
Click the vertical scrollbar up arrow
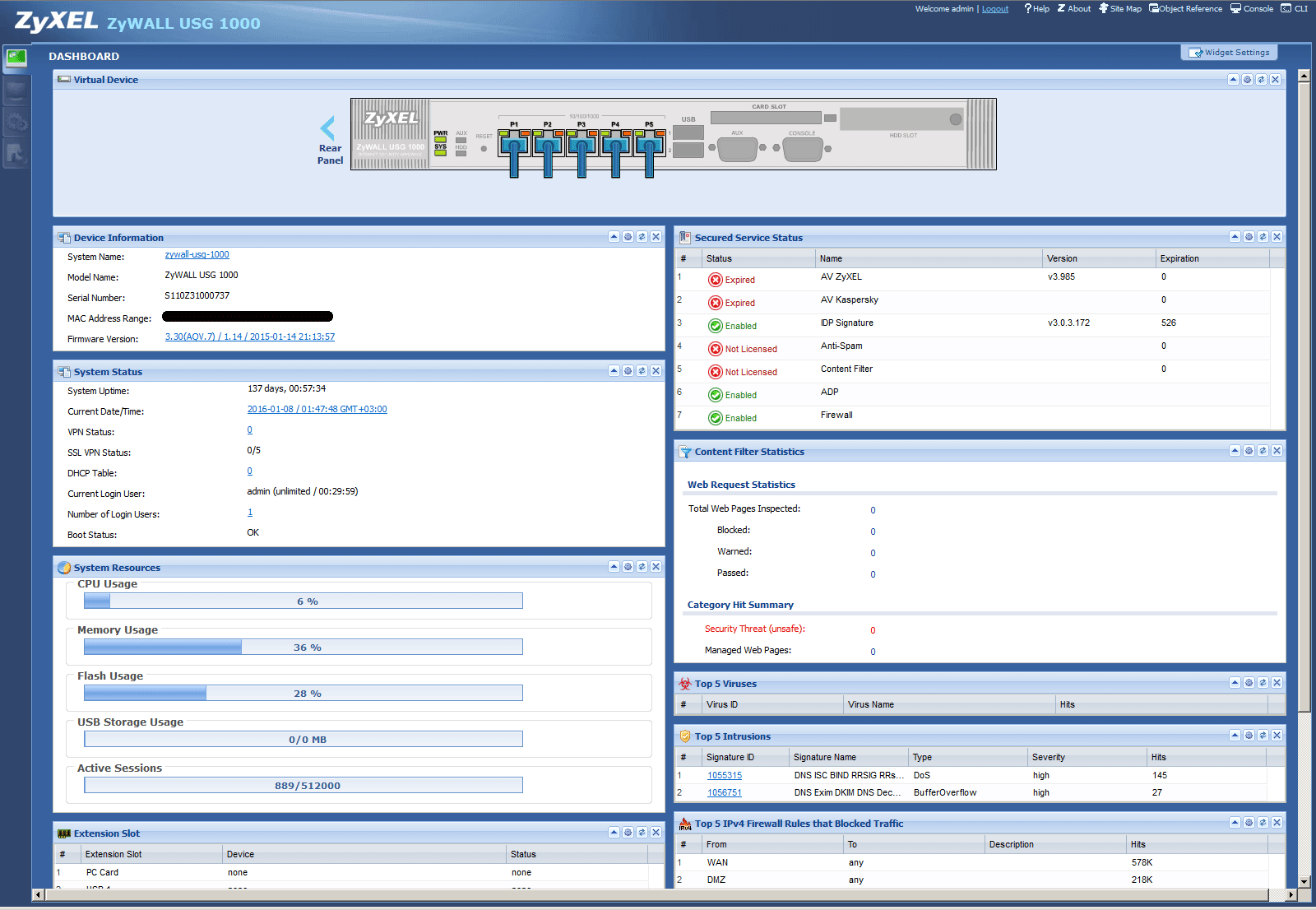click(1304, 76)
